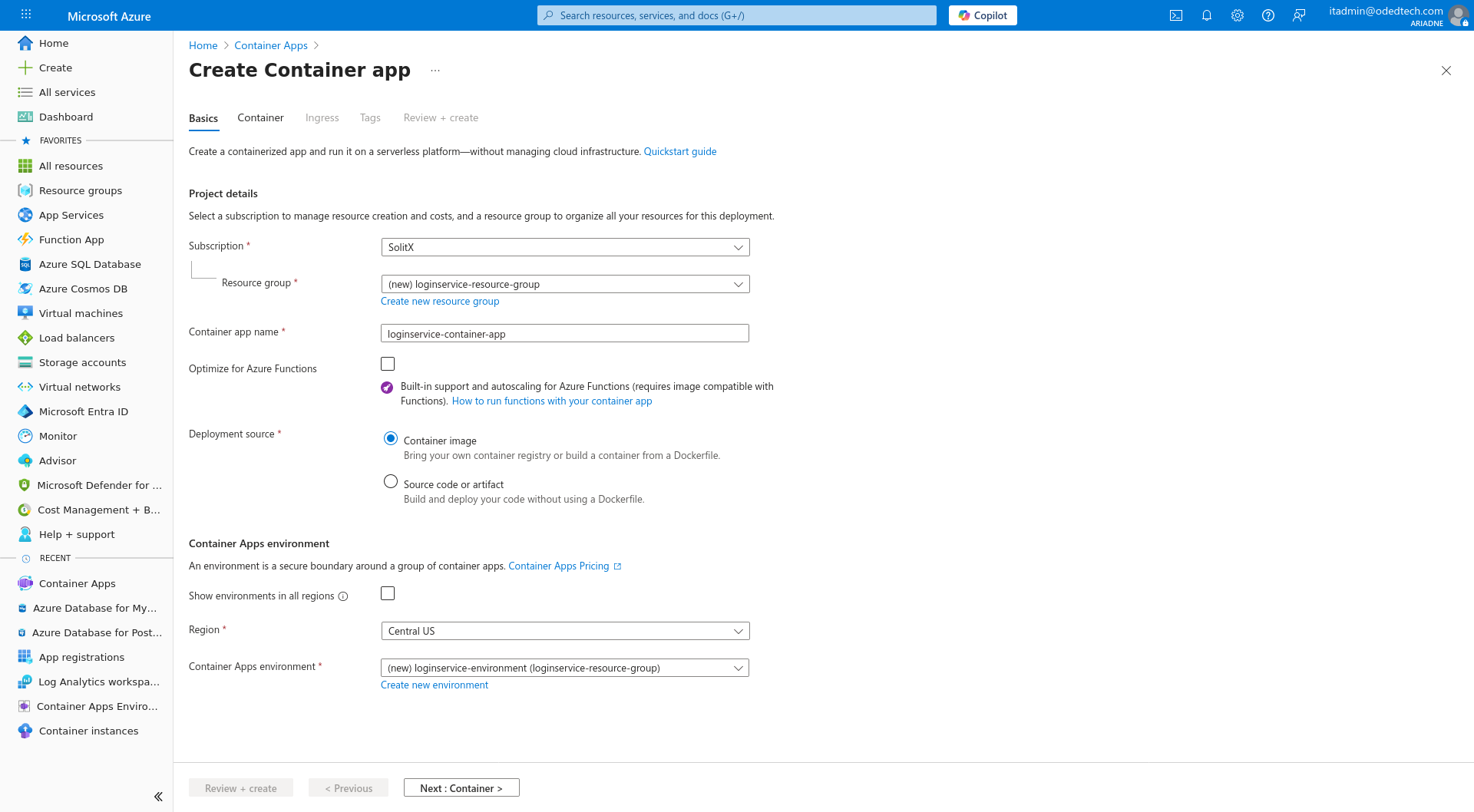Open the Azure portal waffle menu
The width and height of the screenshot is (1474, 812).
[26, 15]
